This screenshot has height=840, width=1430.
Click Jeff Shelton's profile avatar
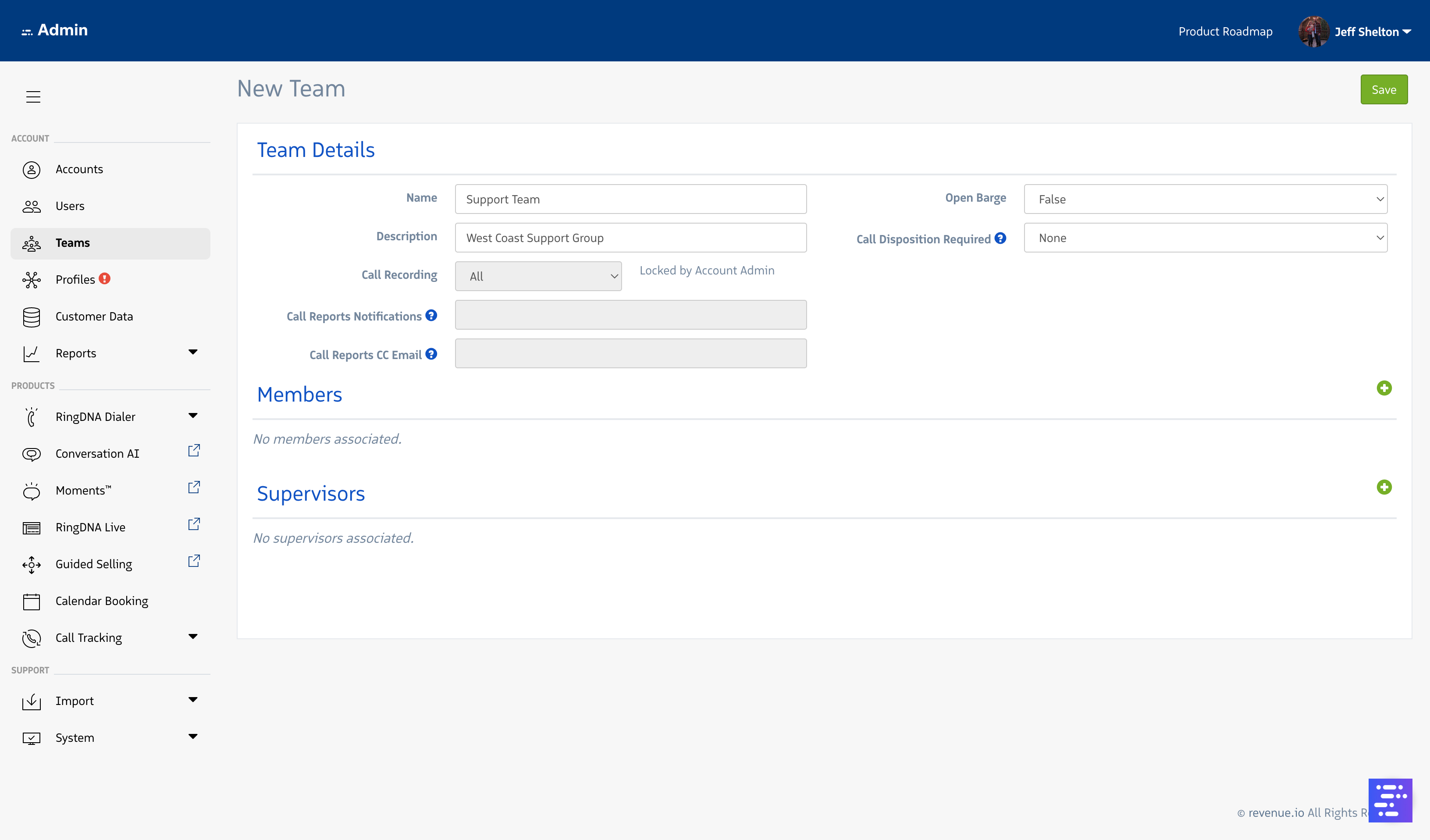[1313, 32]
